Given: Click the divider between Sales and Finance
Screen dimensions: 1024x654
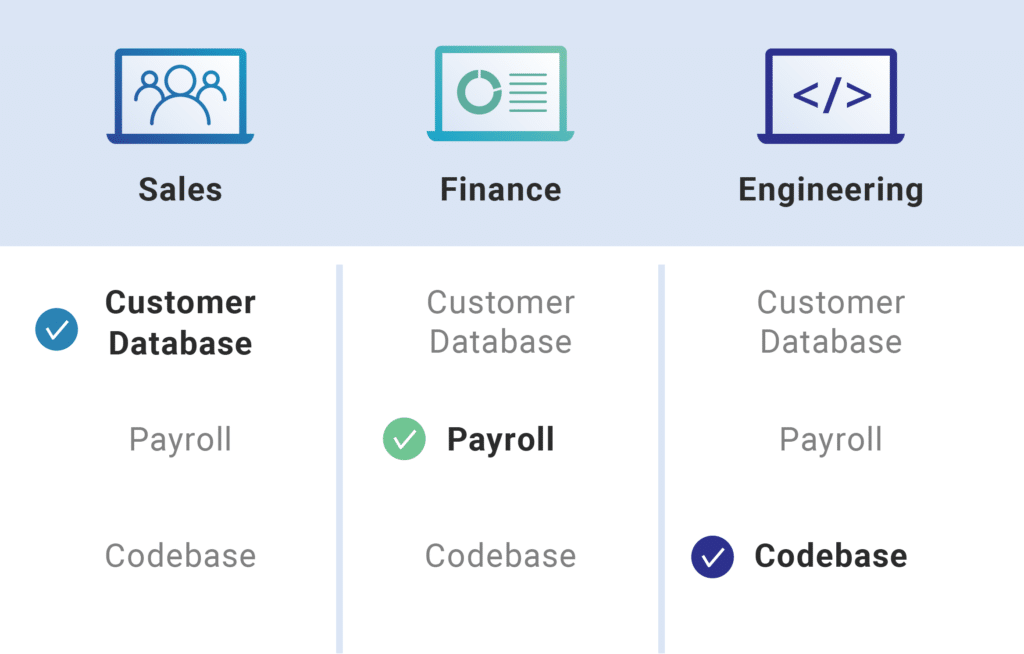Looking at the screenshot, I should (340, 458).
